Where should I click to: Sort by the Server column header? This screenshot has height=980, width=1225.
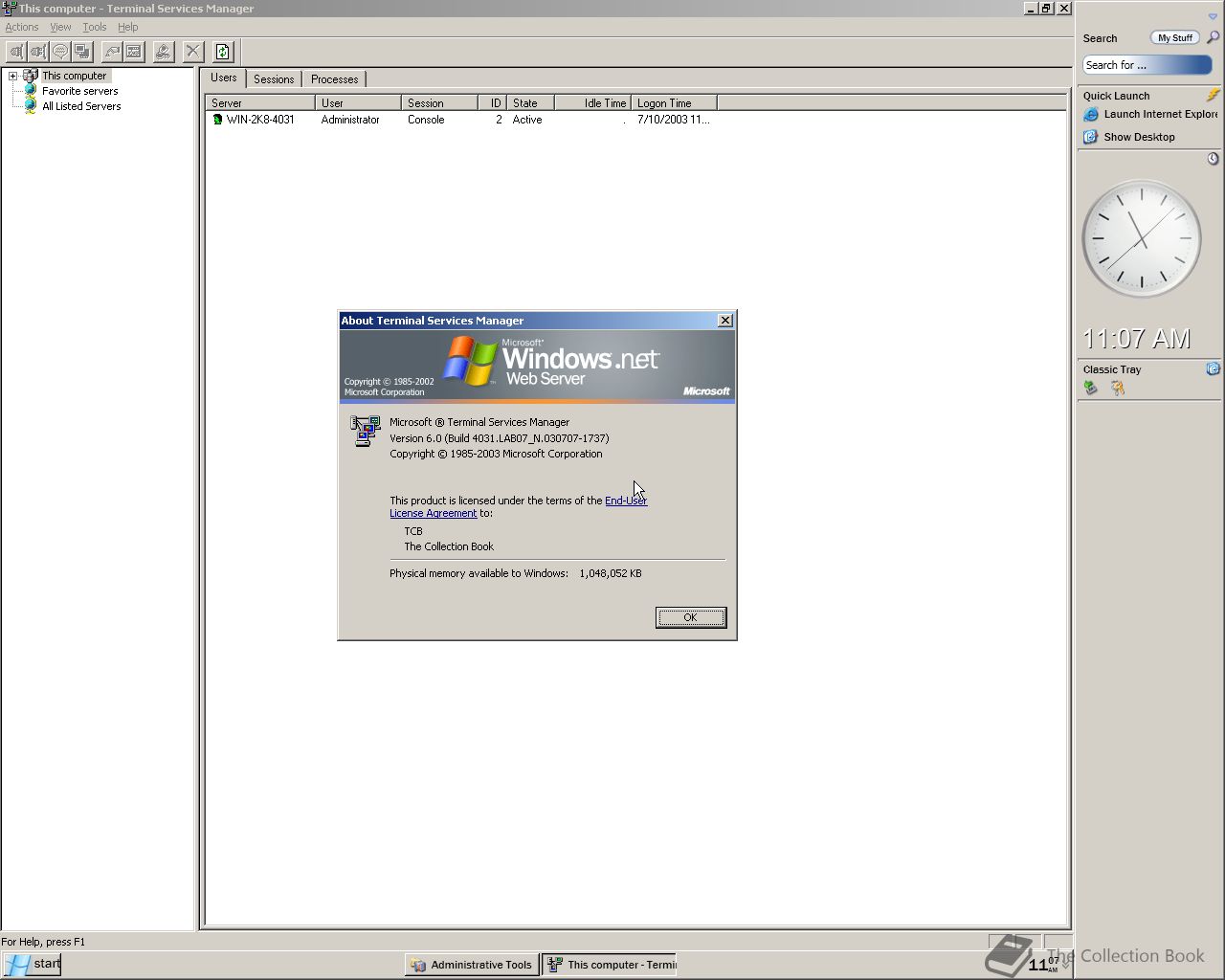259,102
